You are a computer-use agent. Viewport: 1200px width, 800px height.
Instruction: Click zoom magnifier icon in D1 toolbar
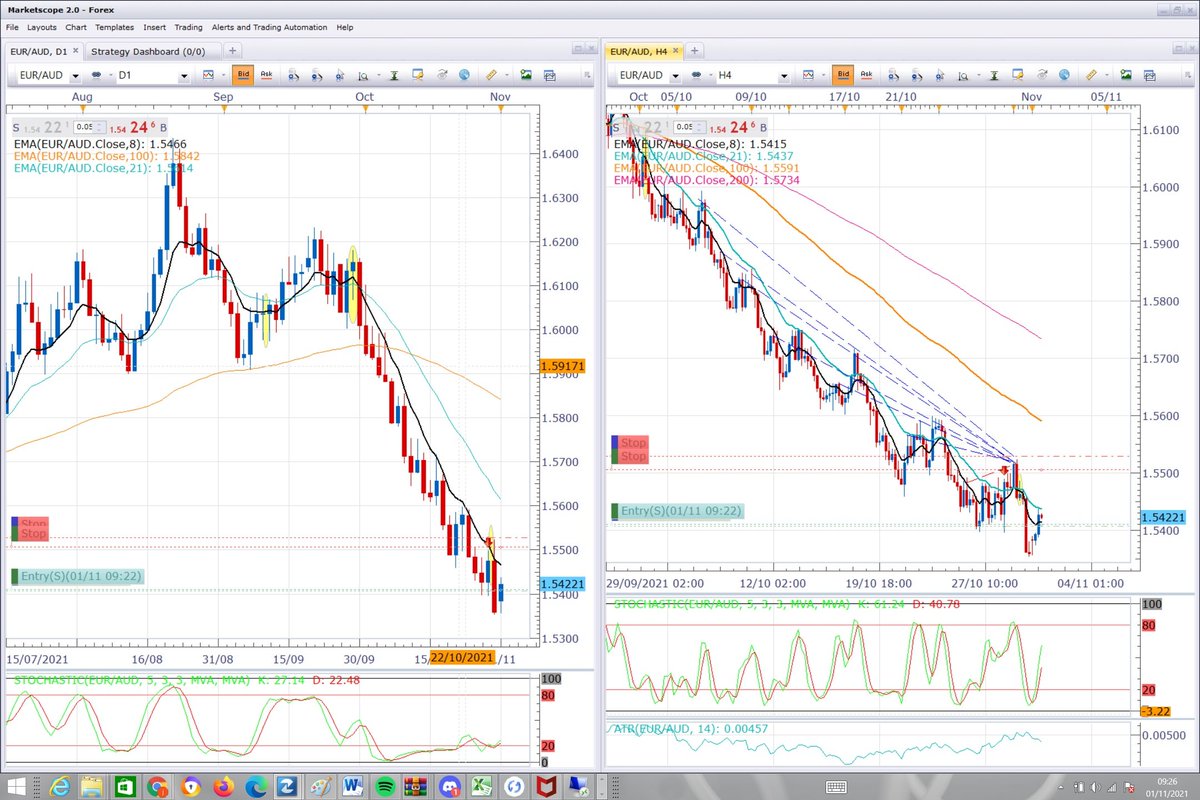(364, 76)
